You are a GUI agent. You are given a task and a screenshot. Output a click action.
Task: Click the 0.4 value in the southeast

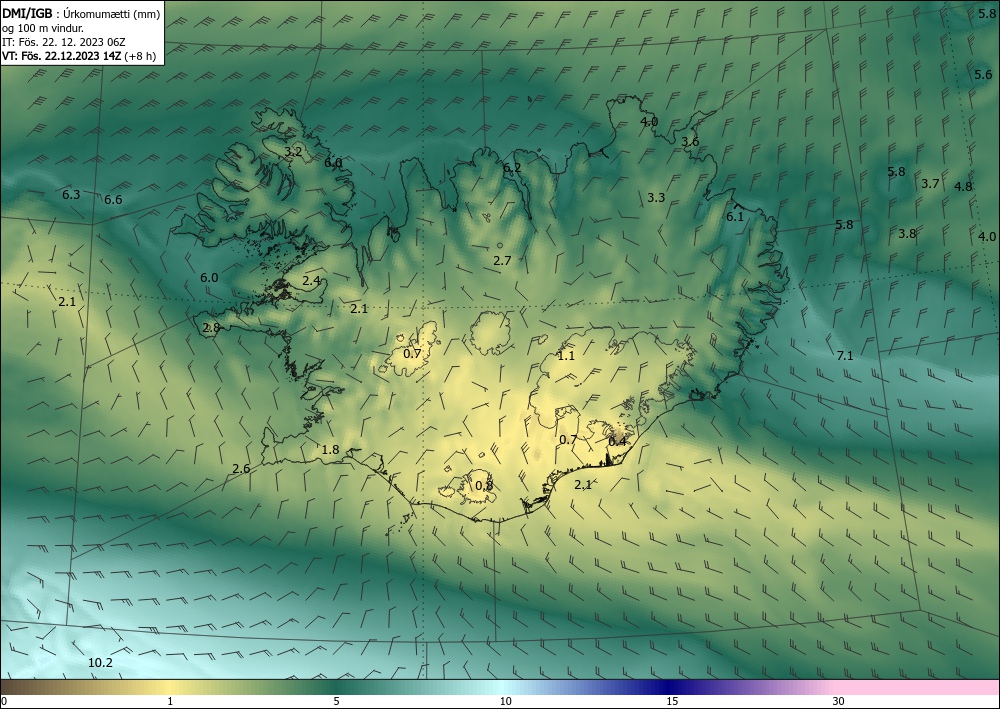coord(617,441)
